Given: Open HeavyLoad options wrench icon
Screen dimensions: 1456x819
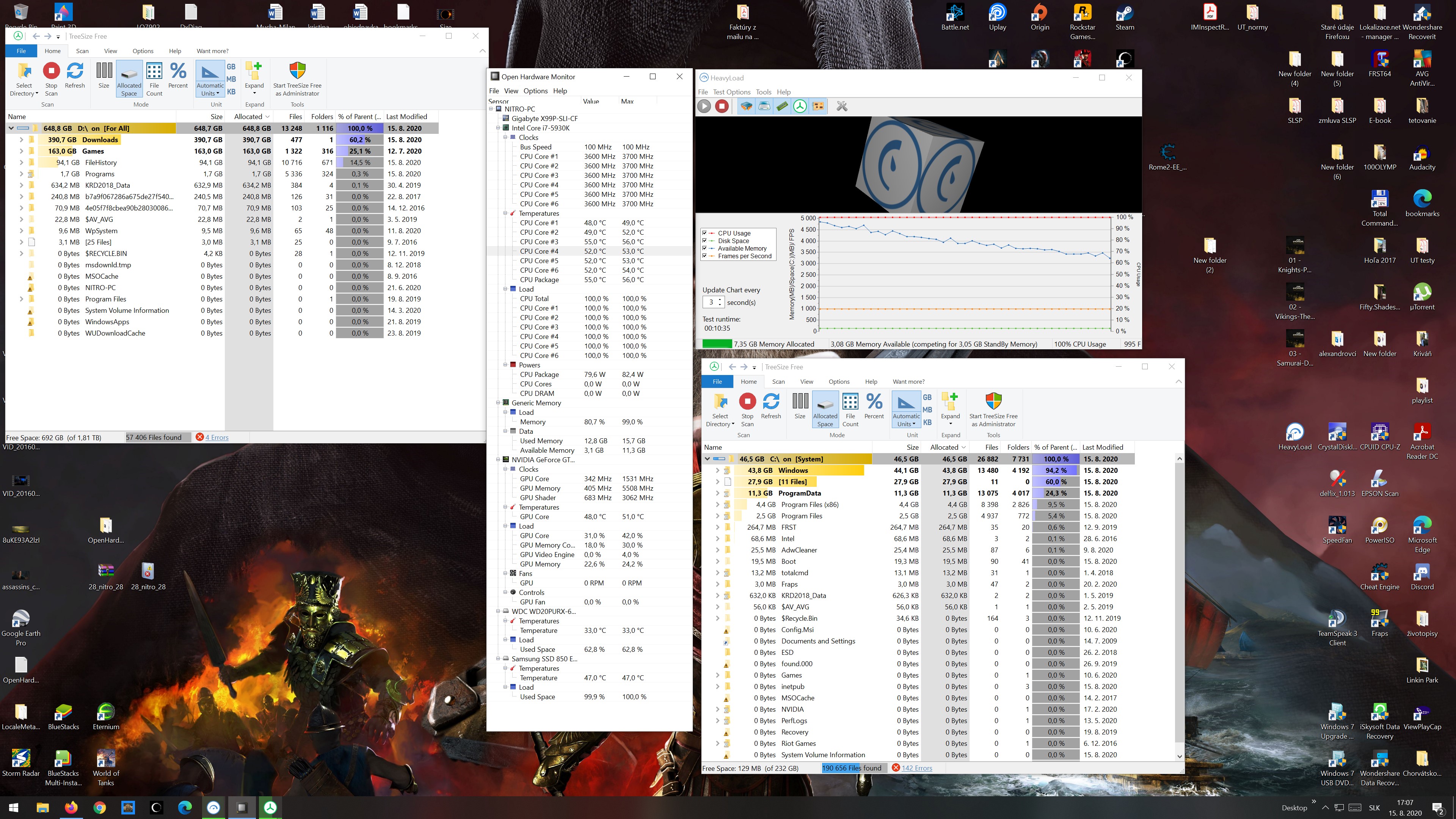Looking at the screenshot, I should point(842,106).
